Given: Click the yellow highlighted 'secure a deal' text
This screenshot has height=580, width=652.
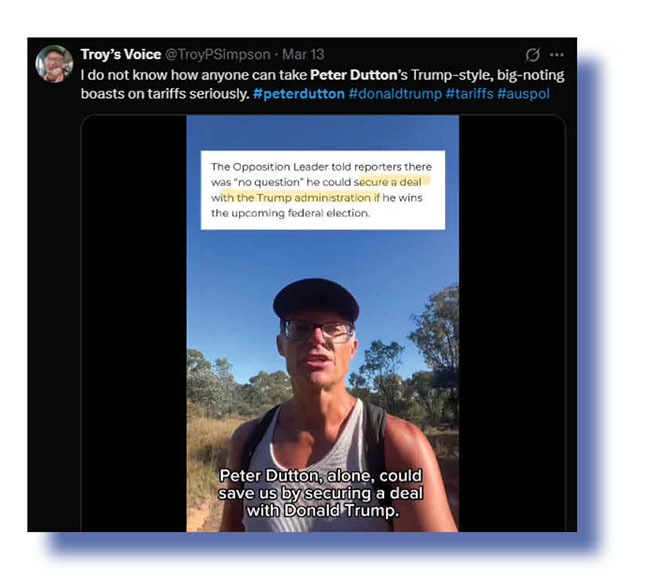Looking at the screenshot, I should tap(390, 182).
